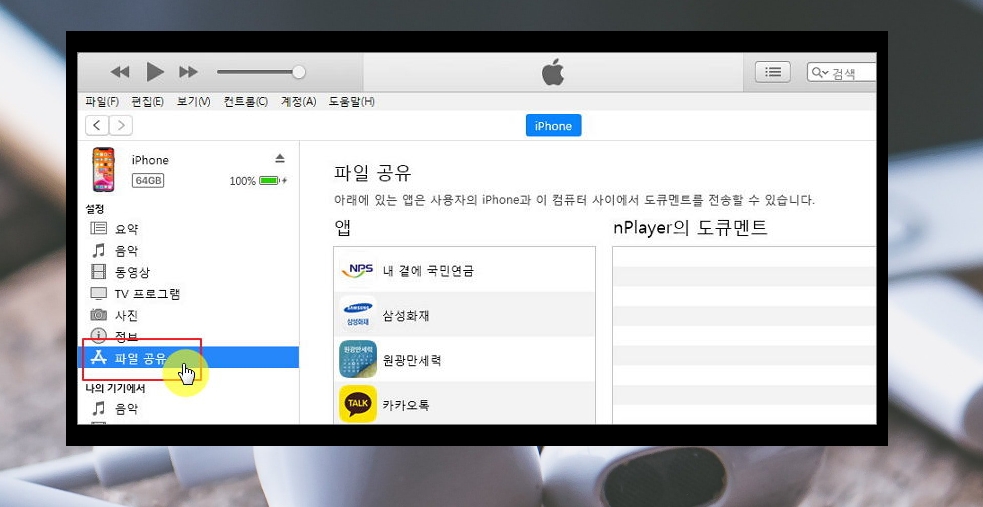Screen dimensions: 983x507
Task: Click the 나의 기기에서 section header
Action: pos(115,389)
